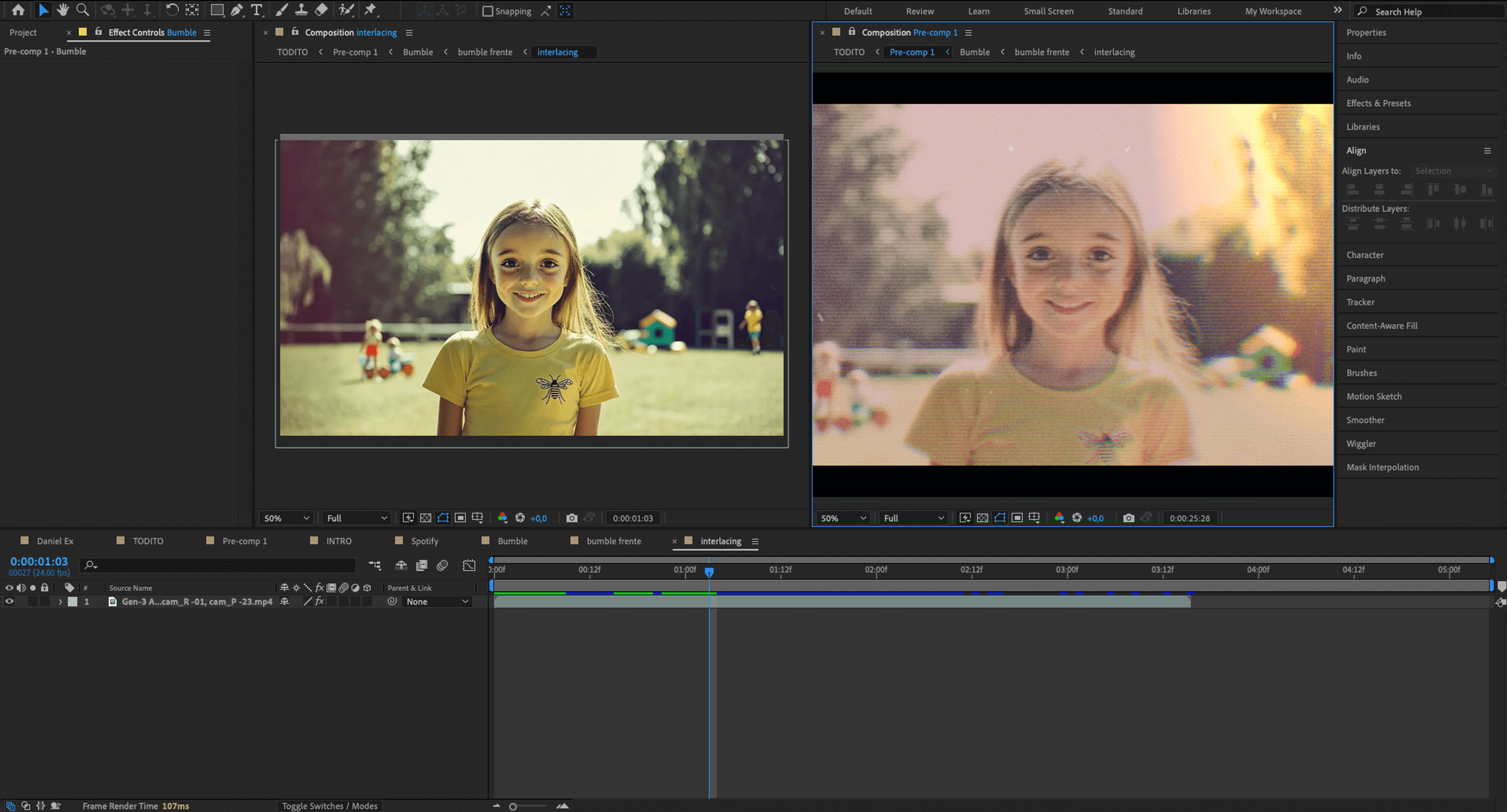Select the Zoom tool in toolbar

pos(82,10)
